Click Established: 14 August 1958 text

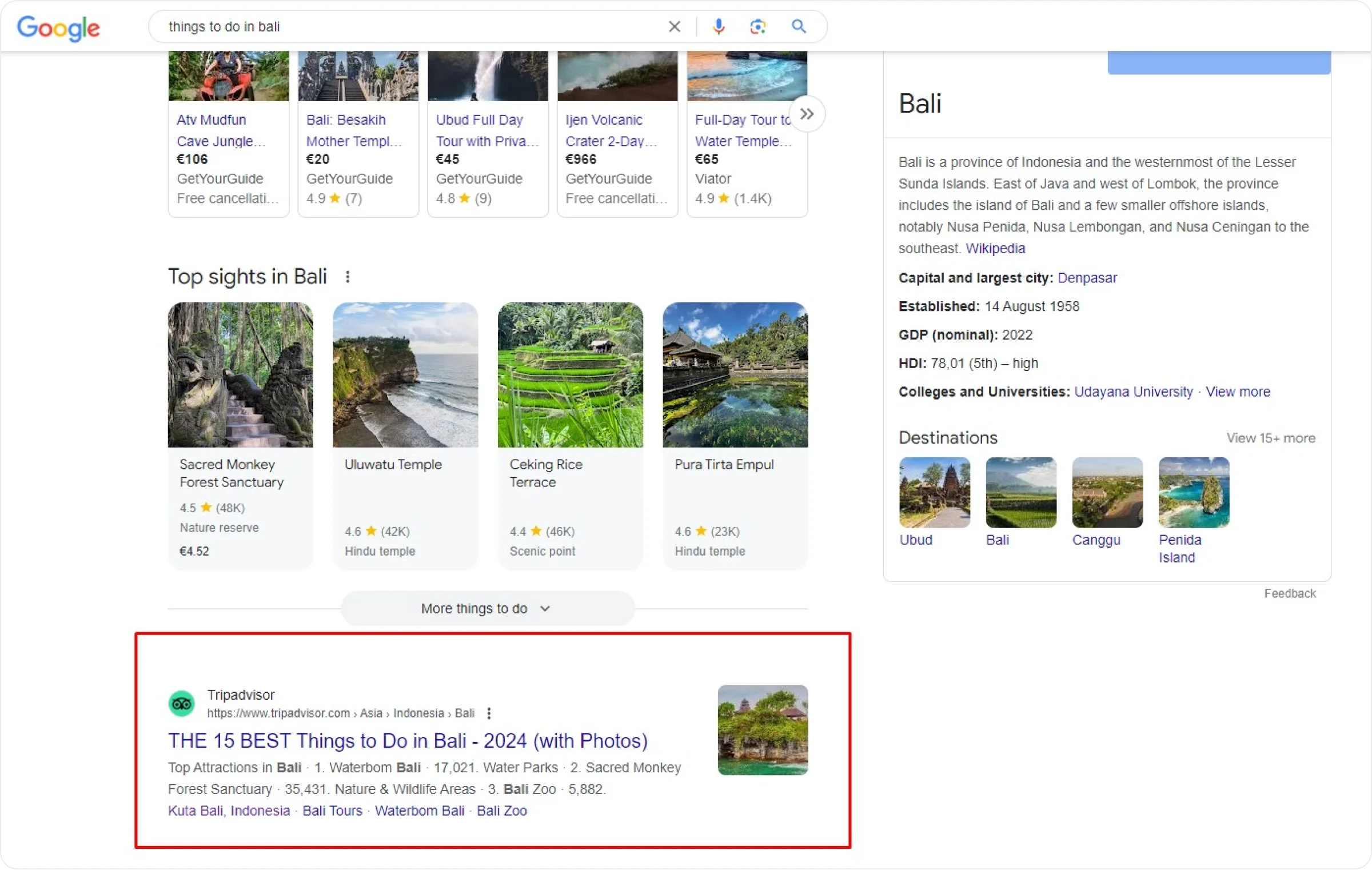coord(989,306)
